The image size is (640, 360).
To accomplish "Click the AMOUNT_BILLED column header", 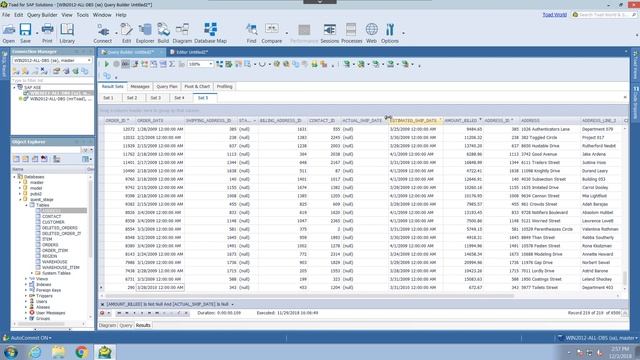I will pos(463,120).
